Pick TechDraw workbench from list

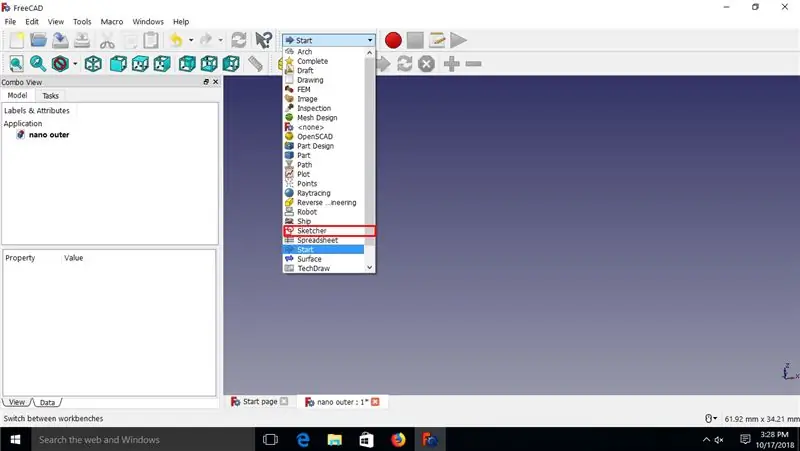(323, 268)
